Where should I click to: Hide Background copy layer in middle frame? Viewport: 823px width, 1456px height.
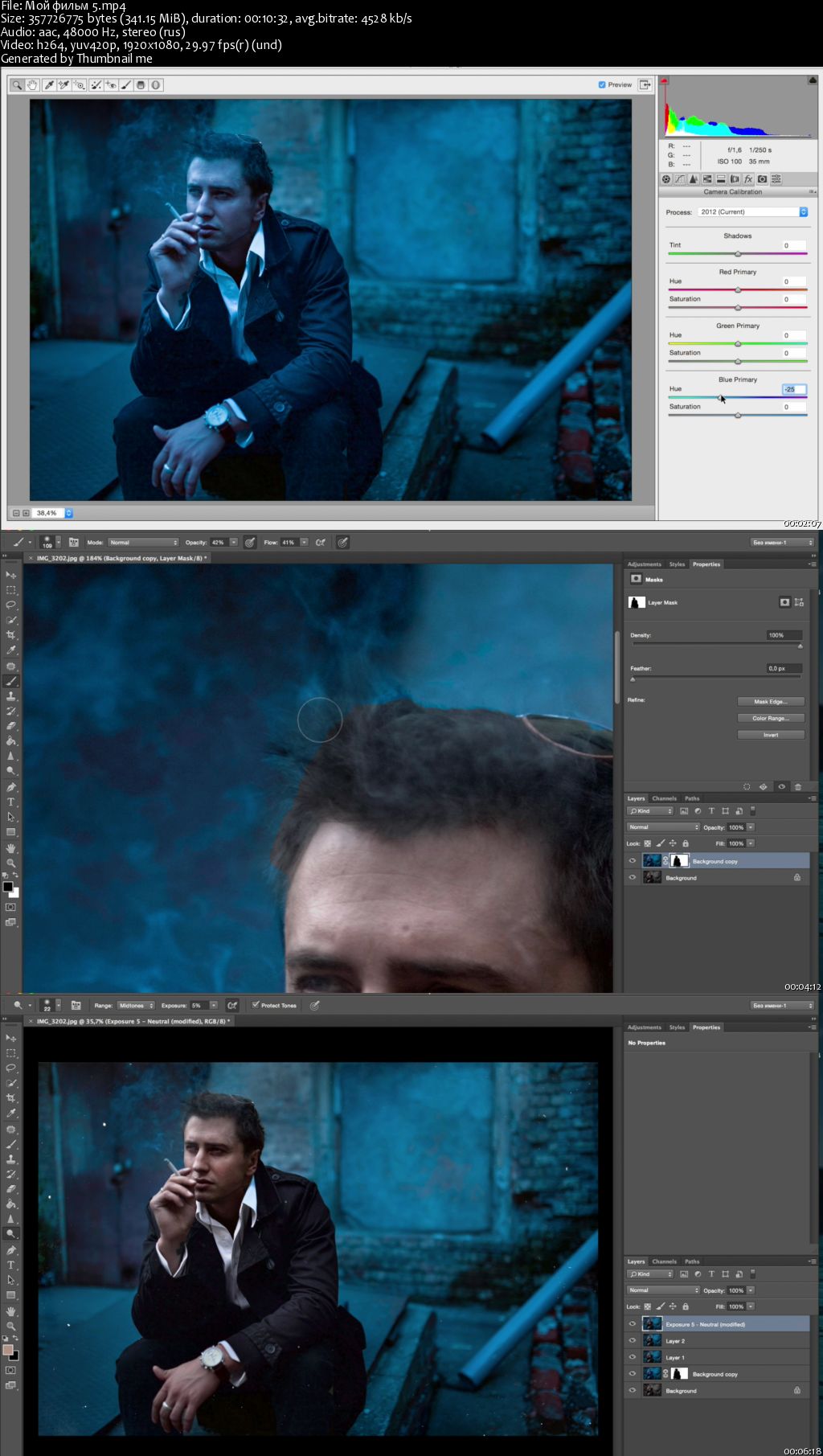(633, 861)
